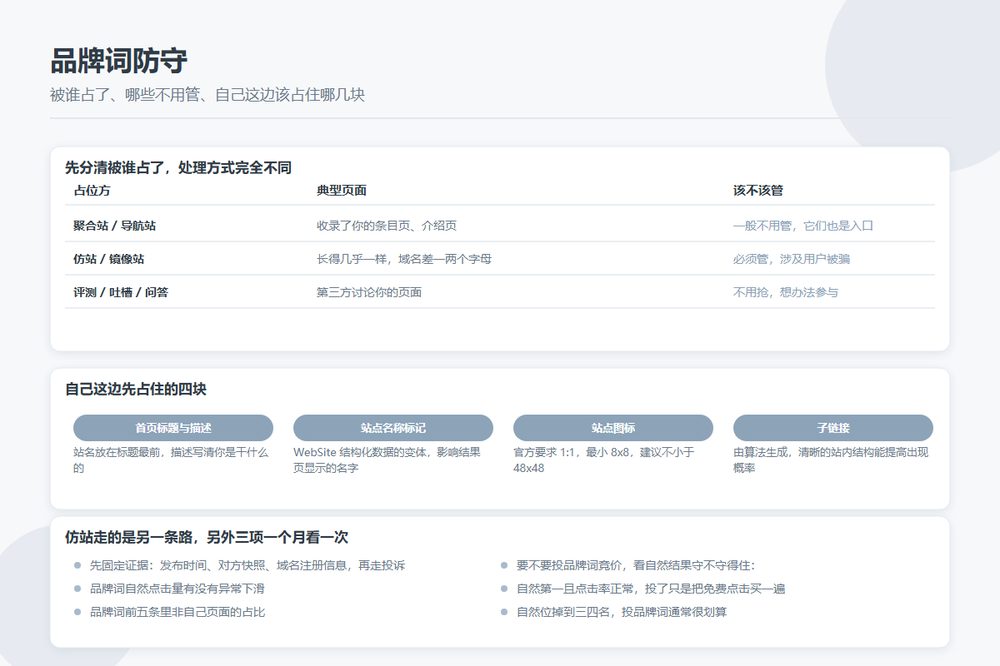Click the subtitle 被谁占了、哪些不用管
This screenshot has height=666, width=1000.
(207, 95)
